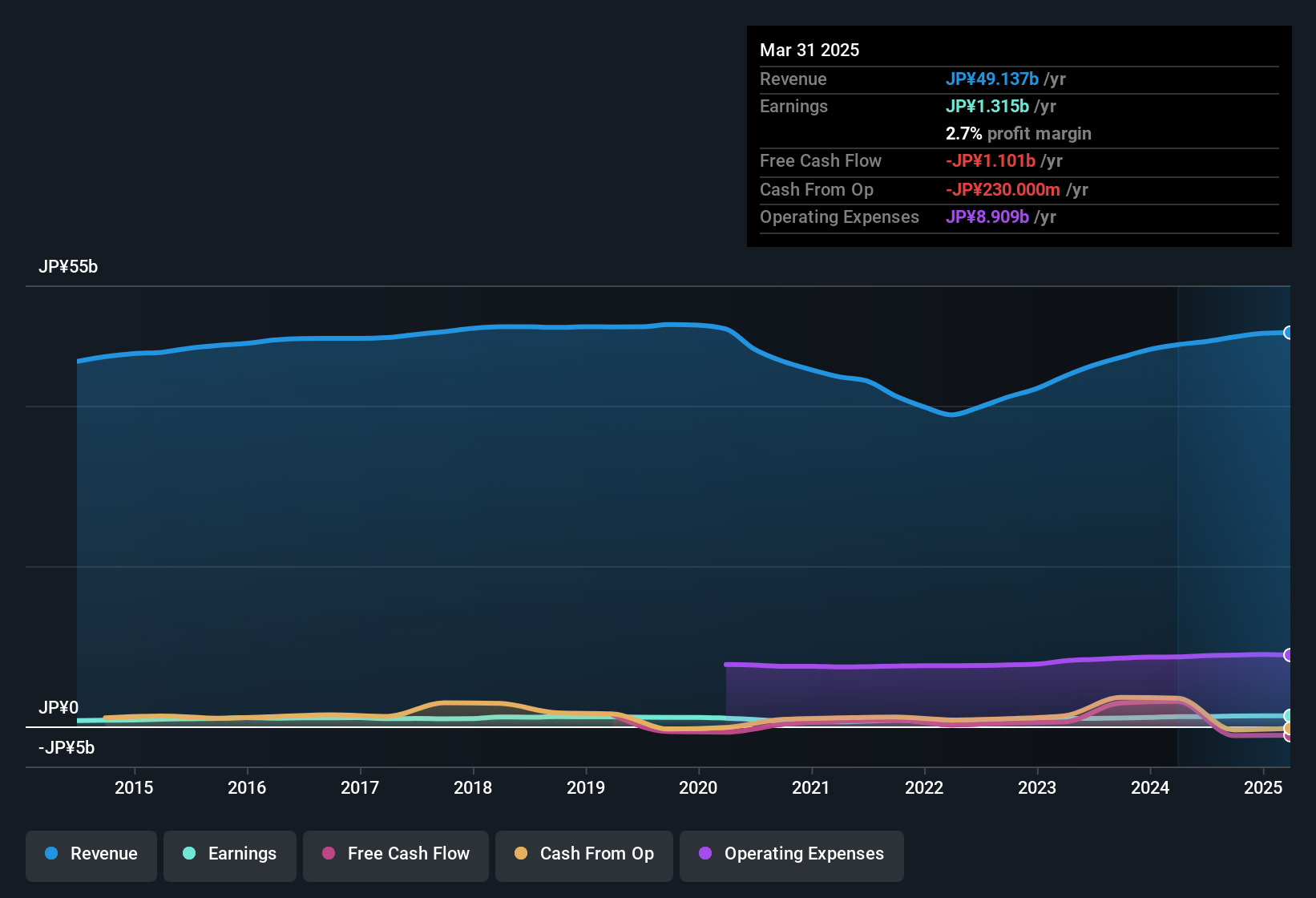
Task: Click the Operating Expenses endpoint marker
Action: pyautogui.click(x=1288, y=655)
